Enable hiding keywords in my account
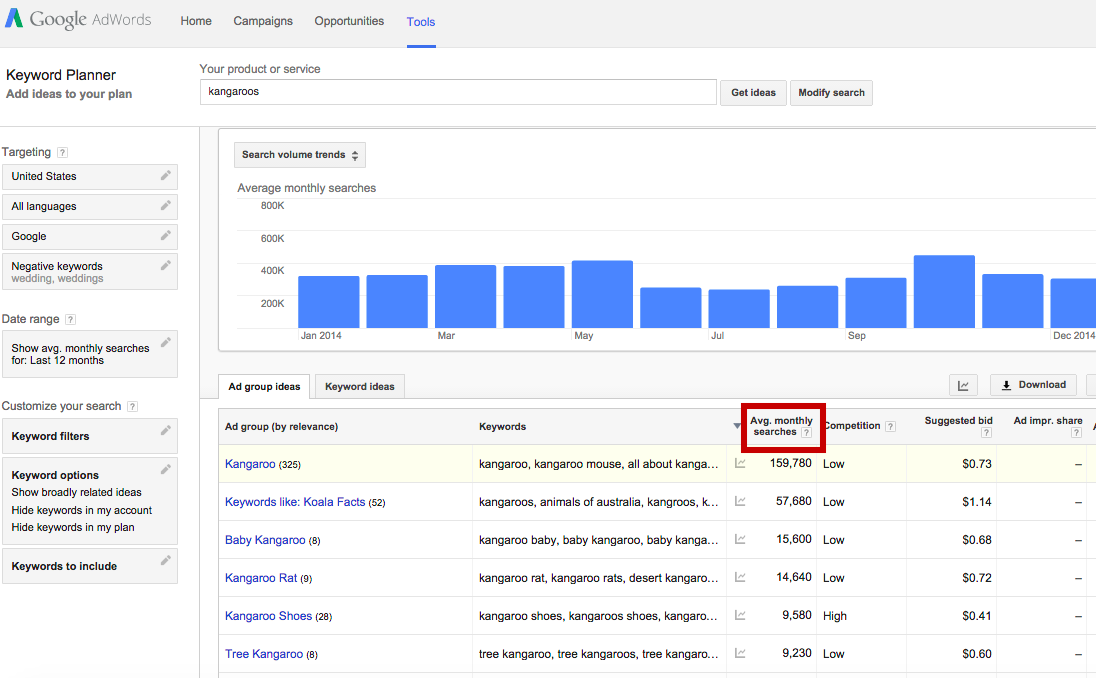The width and height of the screenshot is (1096, 678). tap(81, 510)
